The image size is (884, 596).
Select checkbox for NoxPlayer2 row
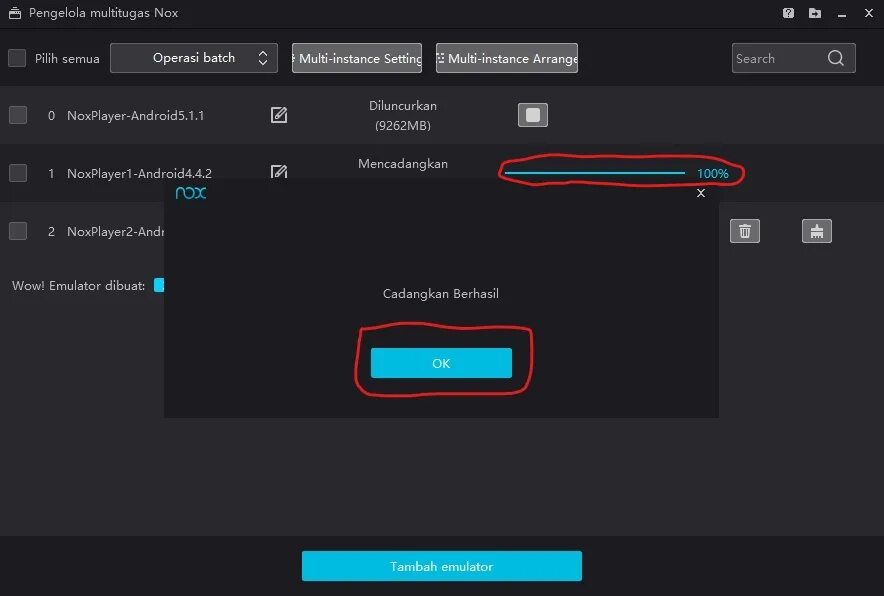point(18,231)
